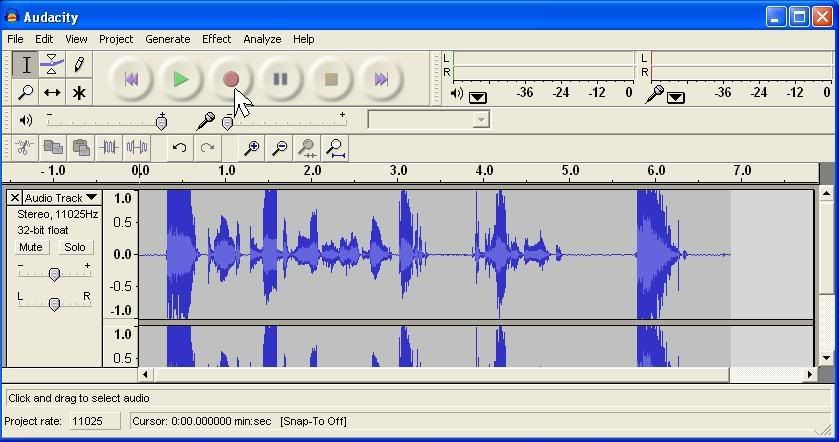Click the 6.0 mark on timeline ruler

pos(656,171)
